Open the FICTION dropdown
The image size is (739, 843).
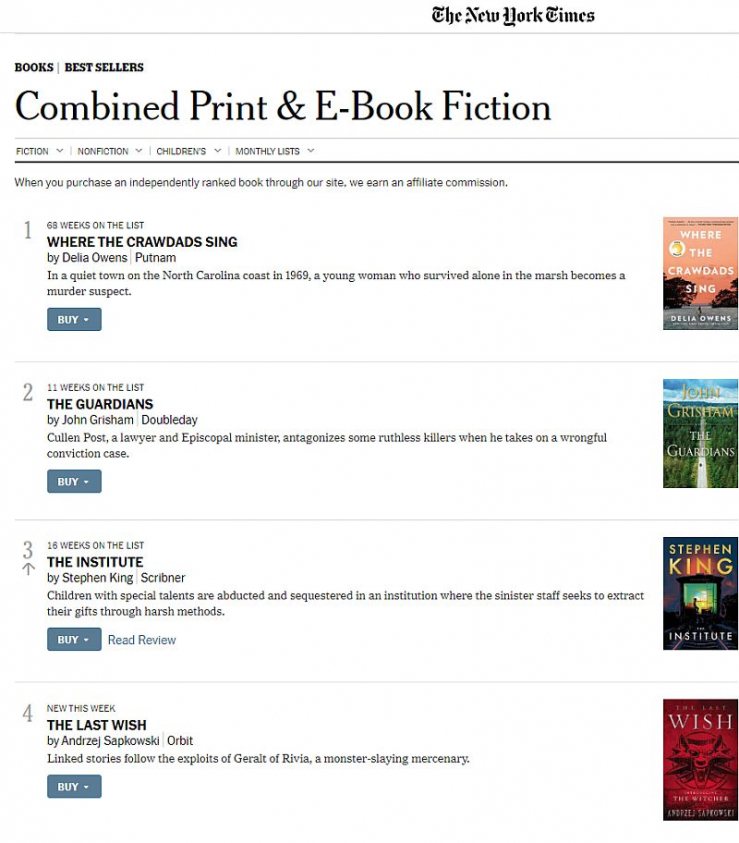coord(38,150)
